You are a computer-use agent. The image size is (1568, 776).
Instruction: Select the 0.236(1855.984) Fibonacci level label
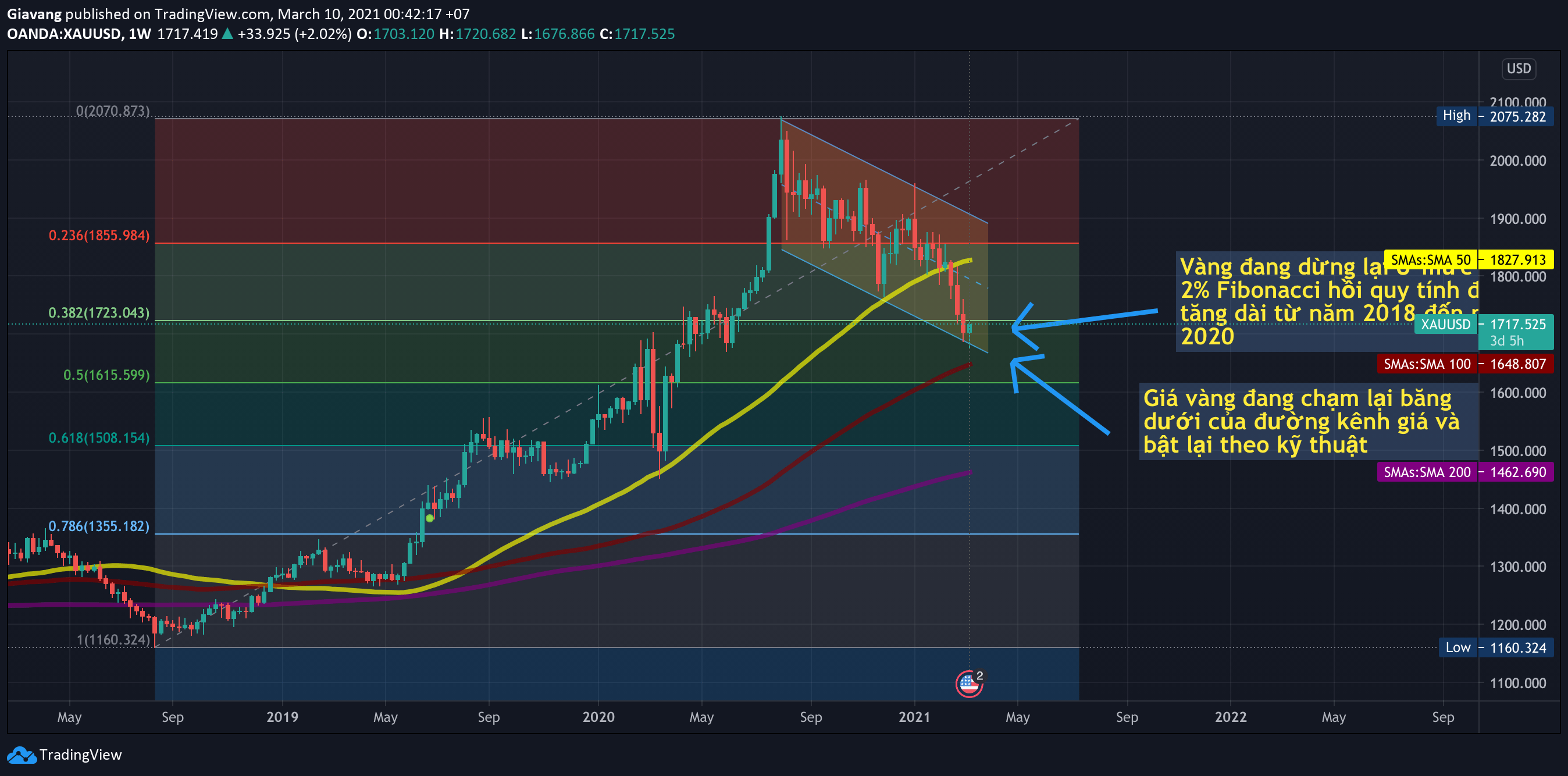pyautogui.click(x=99, y=235)
